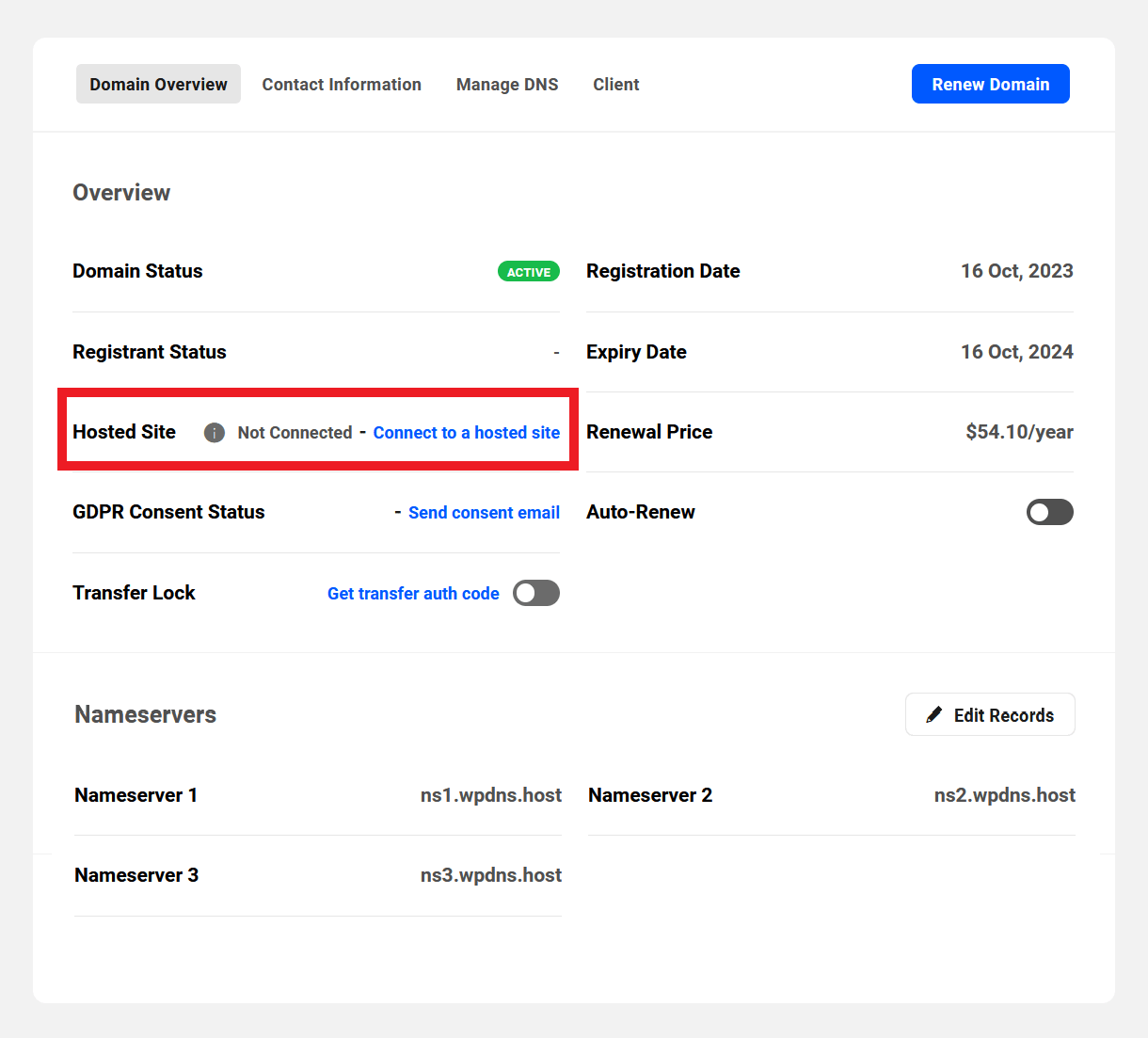Viewport: 1148px width, 1038px height.
Task: Click the Registrant Status label
Action: pyautogui.click(x=150, y=352)
